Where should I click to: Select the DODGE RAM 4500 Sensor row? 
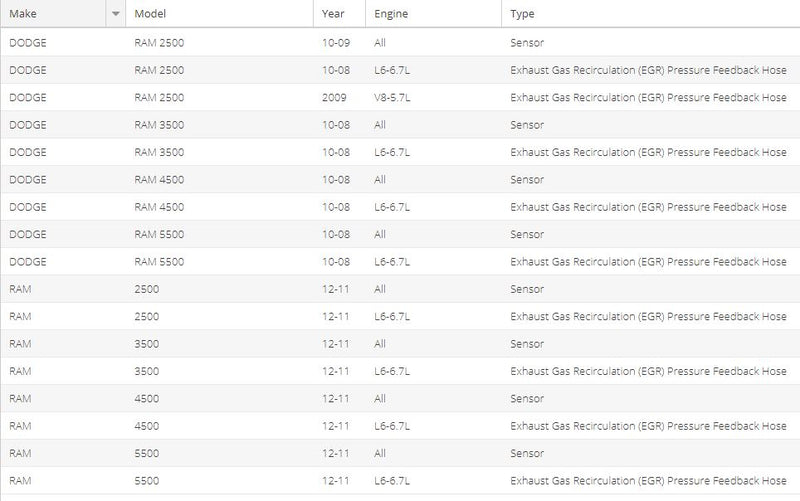tap(400, 180)
